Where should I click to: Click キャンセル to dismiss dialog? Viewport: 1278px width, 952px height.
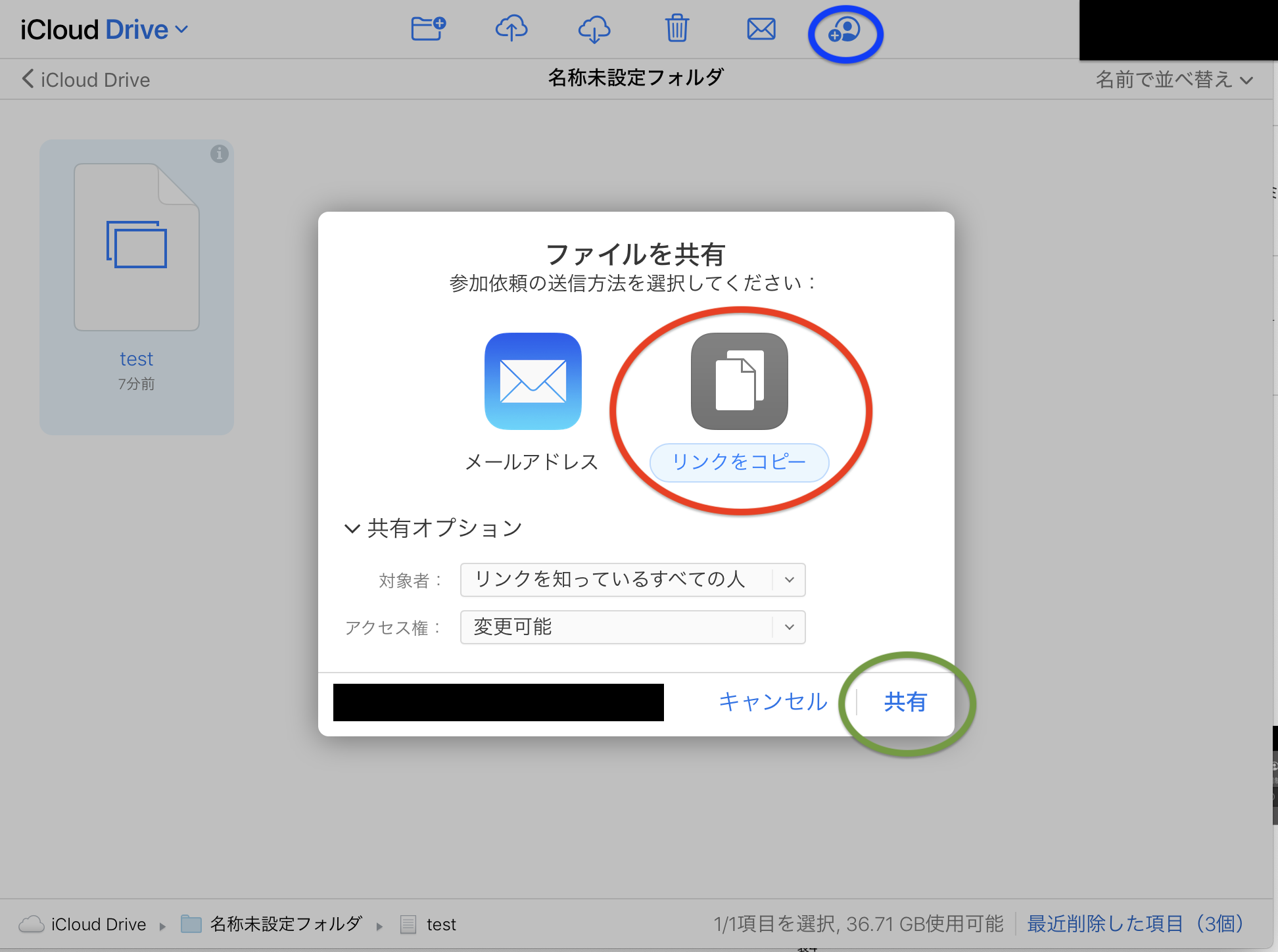(772, 702)
